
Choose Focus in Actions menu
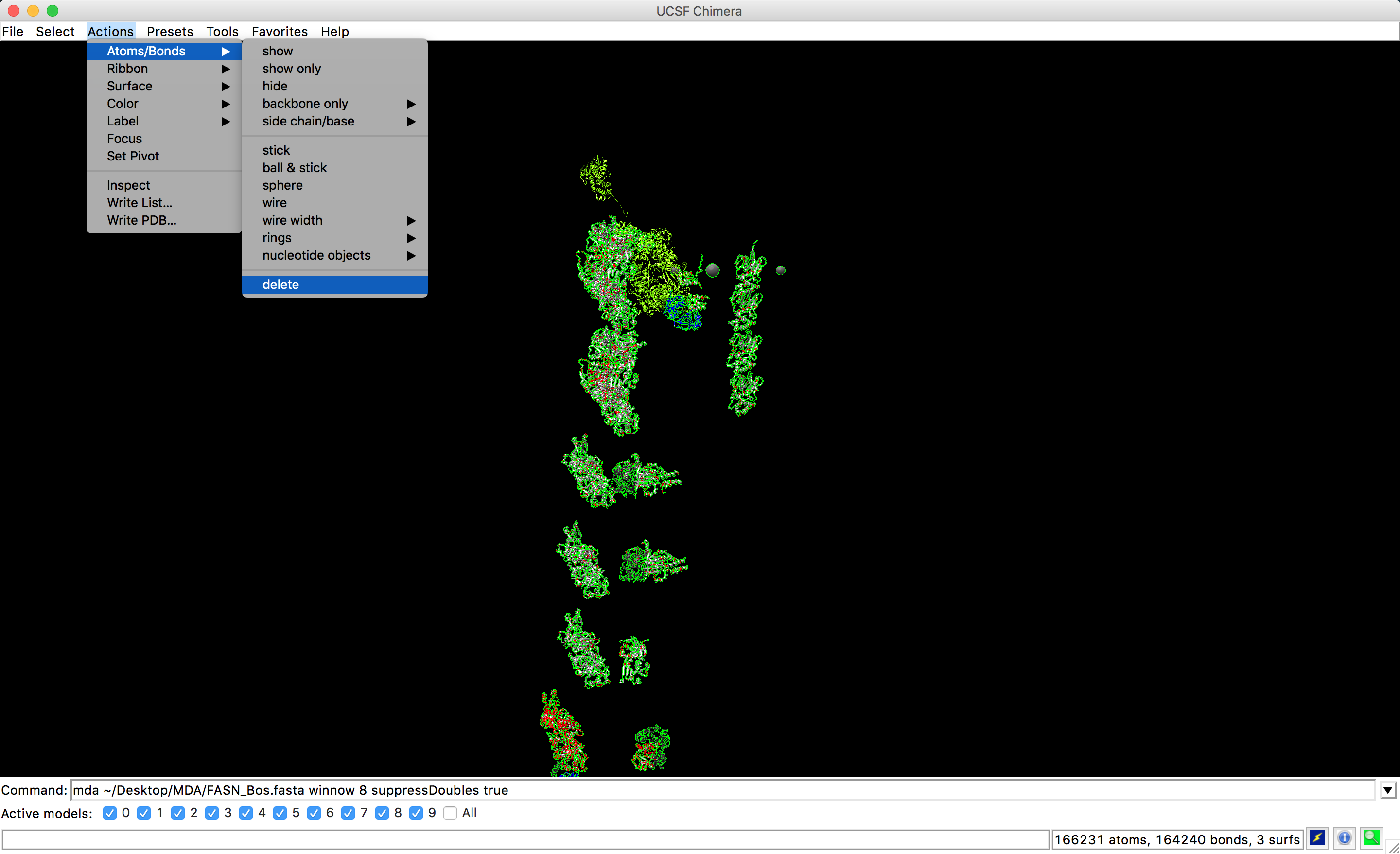164,139
